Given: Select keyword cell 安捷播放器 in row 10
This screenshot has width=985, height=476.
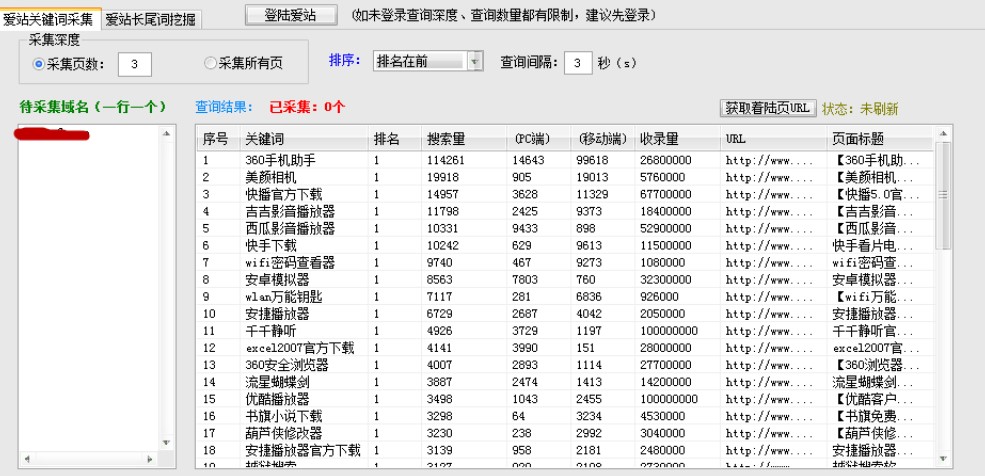Looking at the screenshot, I should click(277, 313).
